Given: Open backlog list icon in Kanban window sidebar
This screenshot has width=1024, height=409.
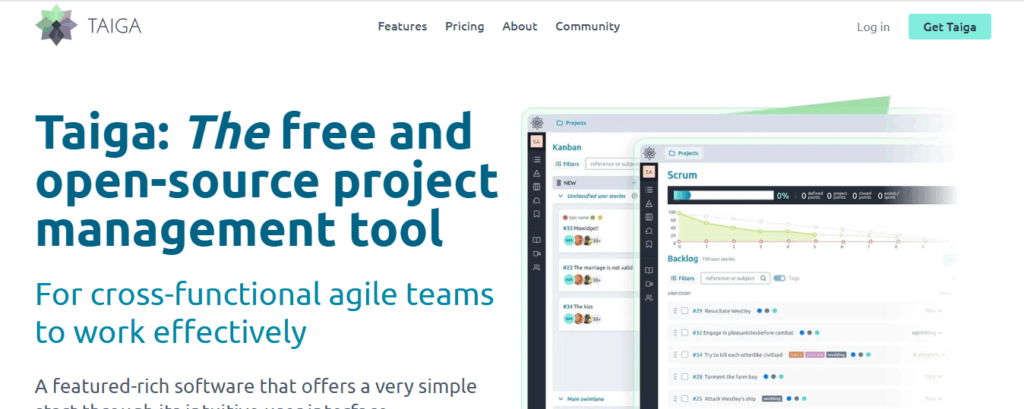Looking at the screenshot, I should (536, 159).
